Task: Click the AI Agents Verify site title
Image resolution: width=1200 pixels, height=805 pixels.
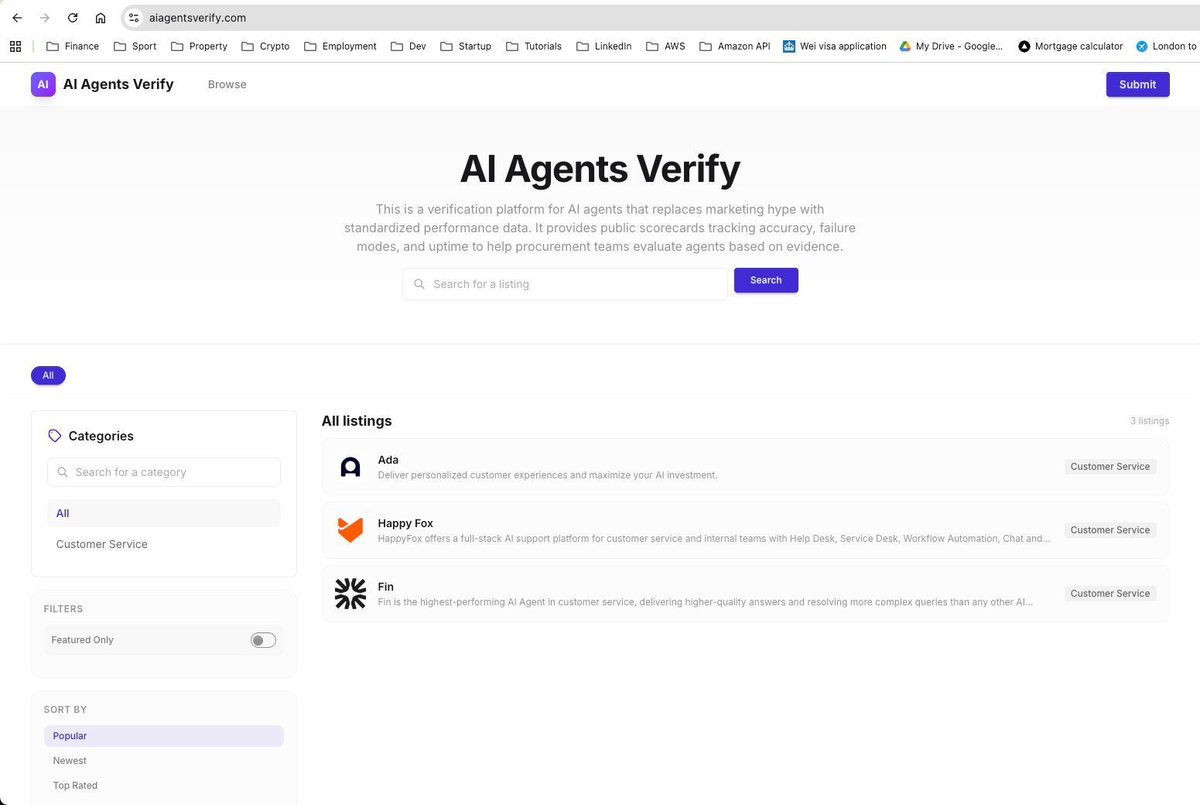Action: [x=118, y=84]
